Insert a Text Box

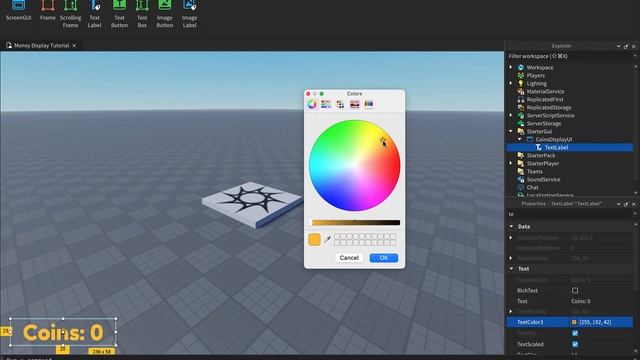pyautogui.click(x=142, y=14)
